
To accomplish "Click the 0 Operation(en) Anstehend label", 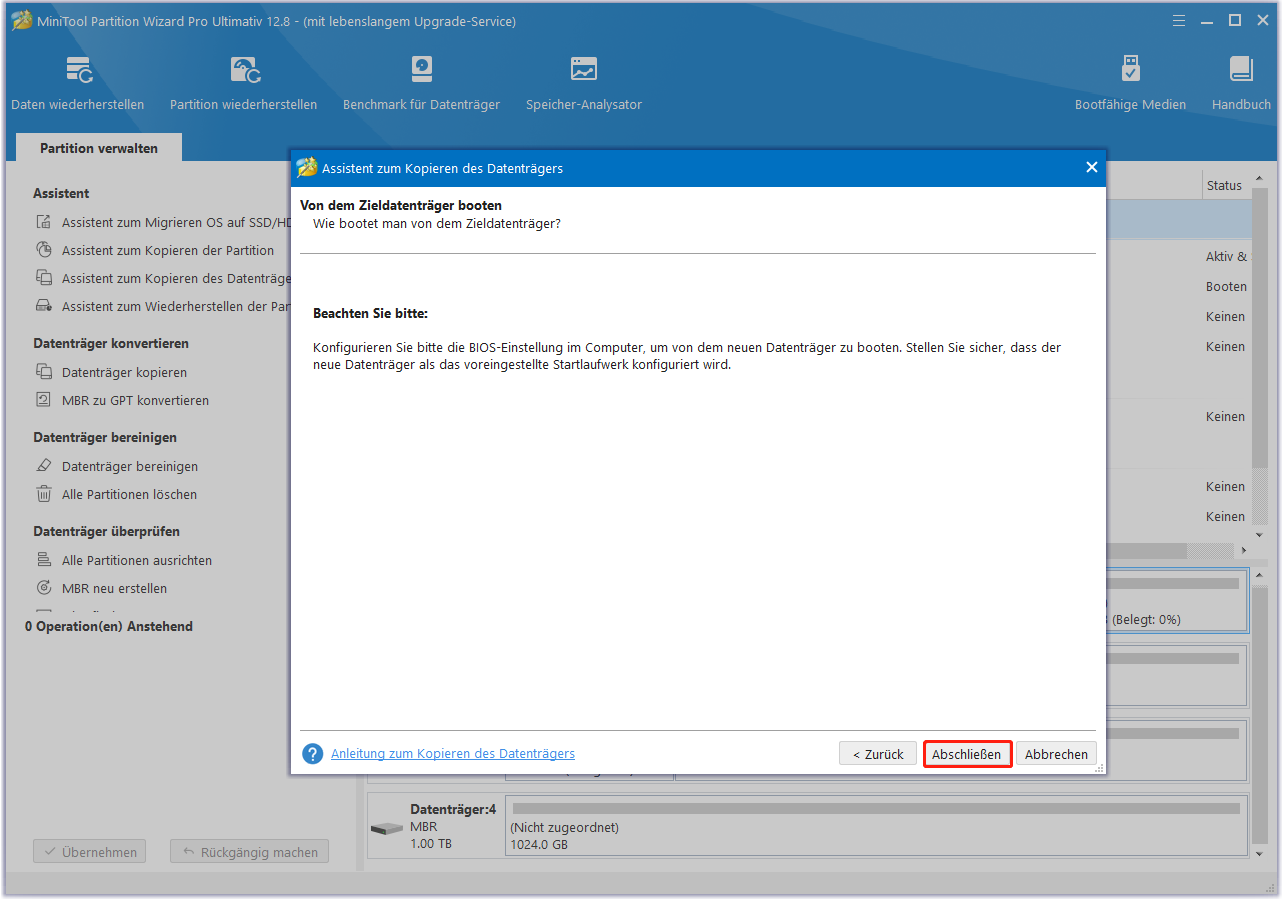I will point(109,626).
